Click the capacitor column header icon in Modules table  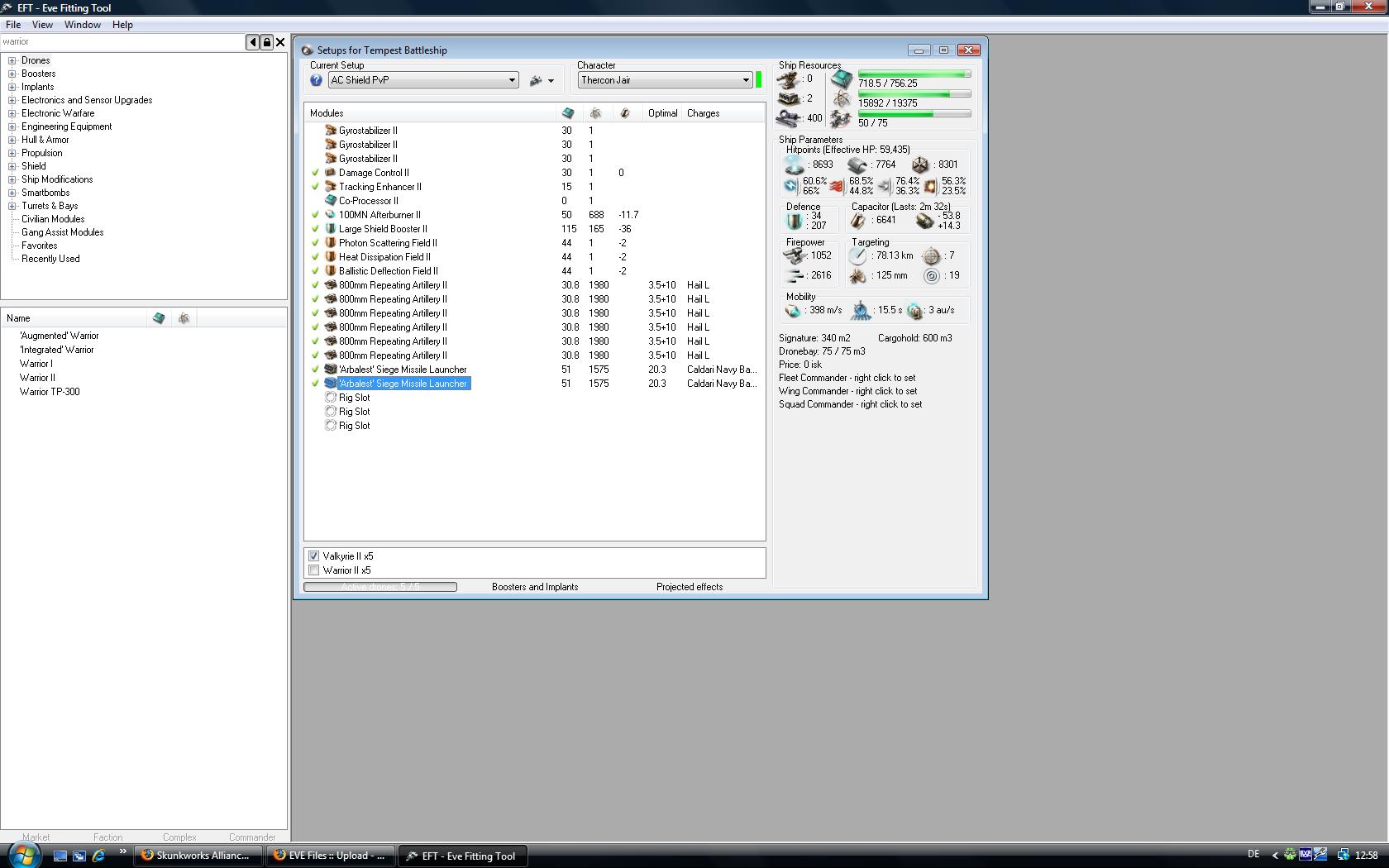(x=625, y=113)
